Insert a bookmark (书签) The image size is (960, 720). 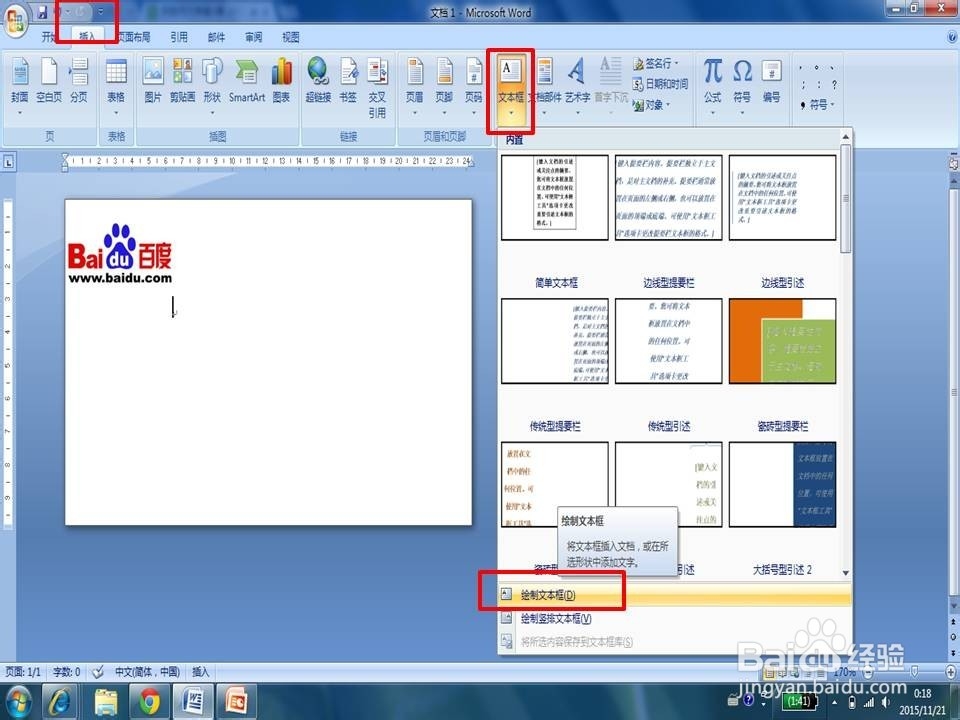point(348,80)
